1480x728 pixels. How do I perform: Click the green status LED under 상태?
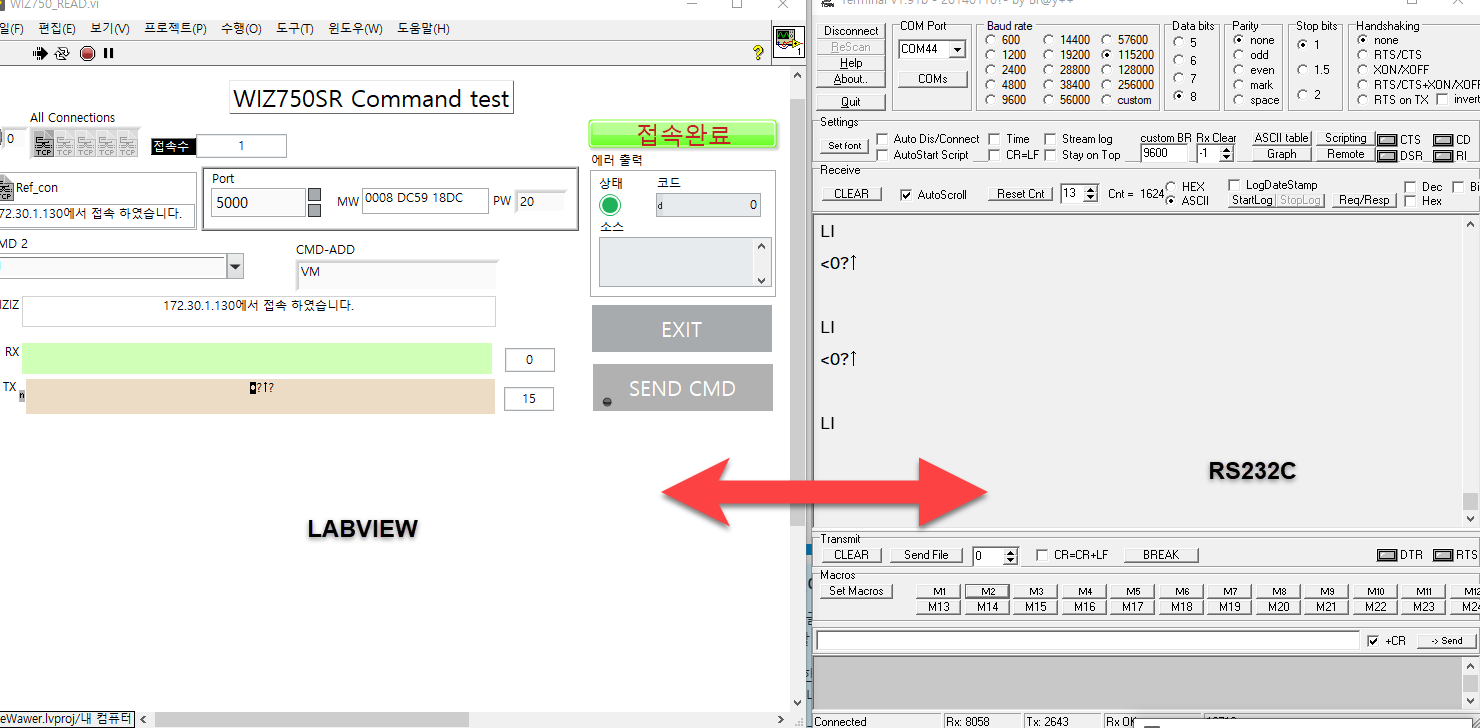(x=610, y=205)
